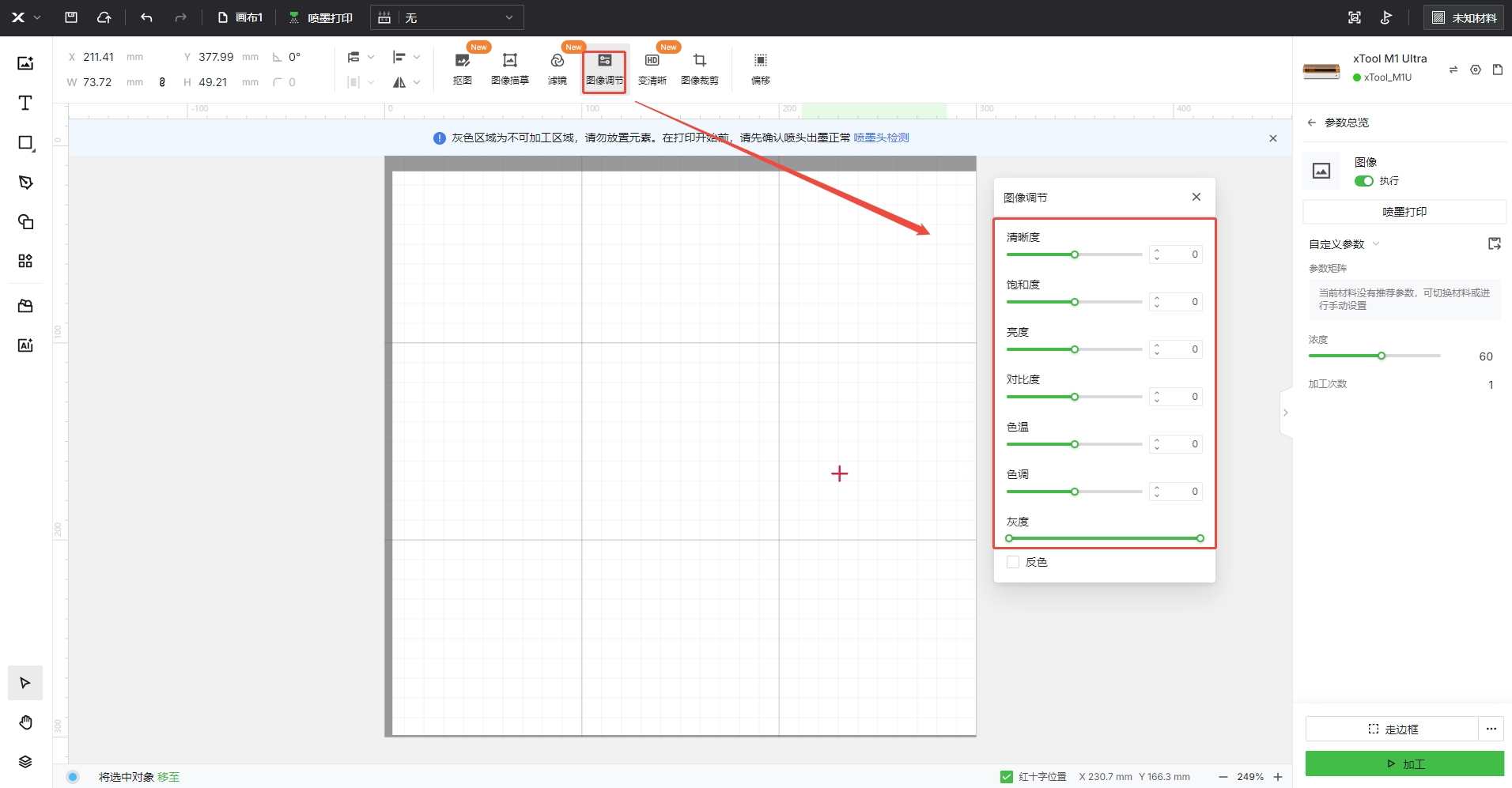Click the 色调 value field
Screen dimensions: 1512x788
[1176, 492]
